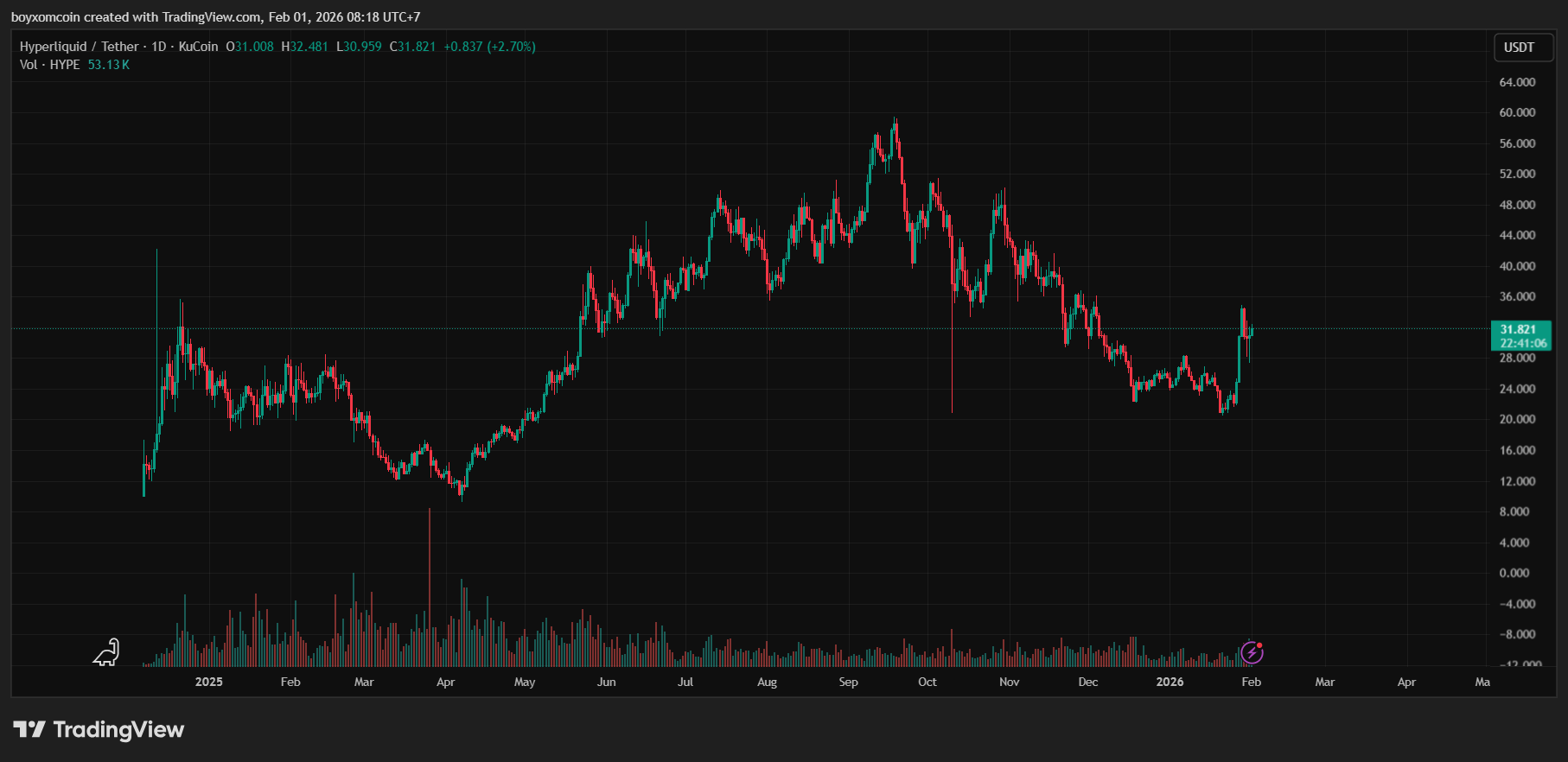Viewport: 1568px width, 762px height.
Task: Open the purple lightning bolt event icon
Action: (1252, 652)
